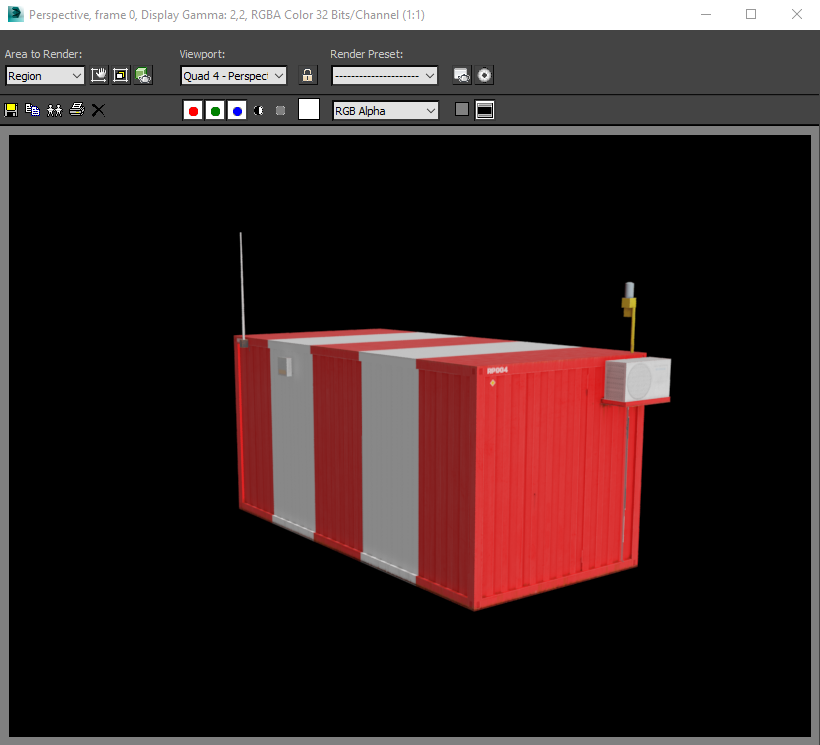Open Environment and Effects dialog icon
This screenshot has width=820, height=745.
(484, 75)
